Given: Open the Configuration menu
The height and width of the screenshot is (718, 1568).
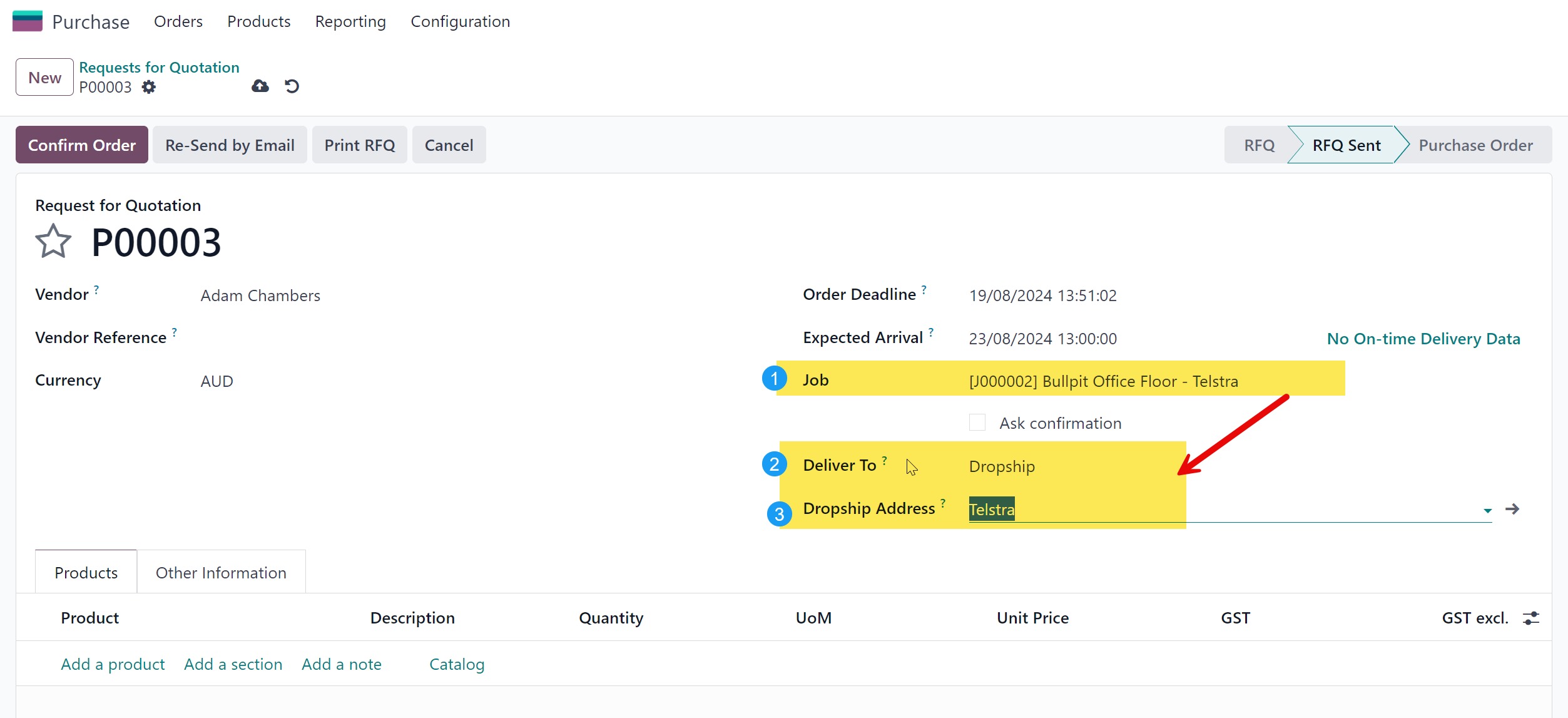Looking at the screenshot, I should 460,21.
